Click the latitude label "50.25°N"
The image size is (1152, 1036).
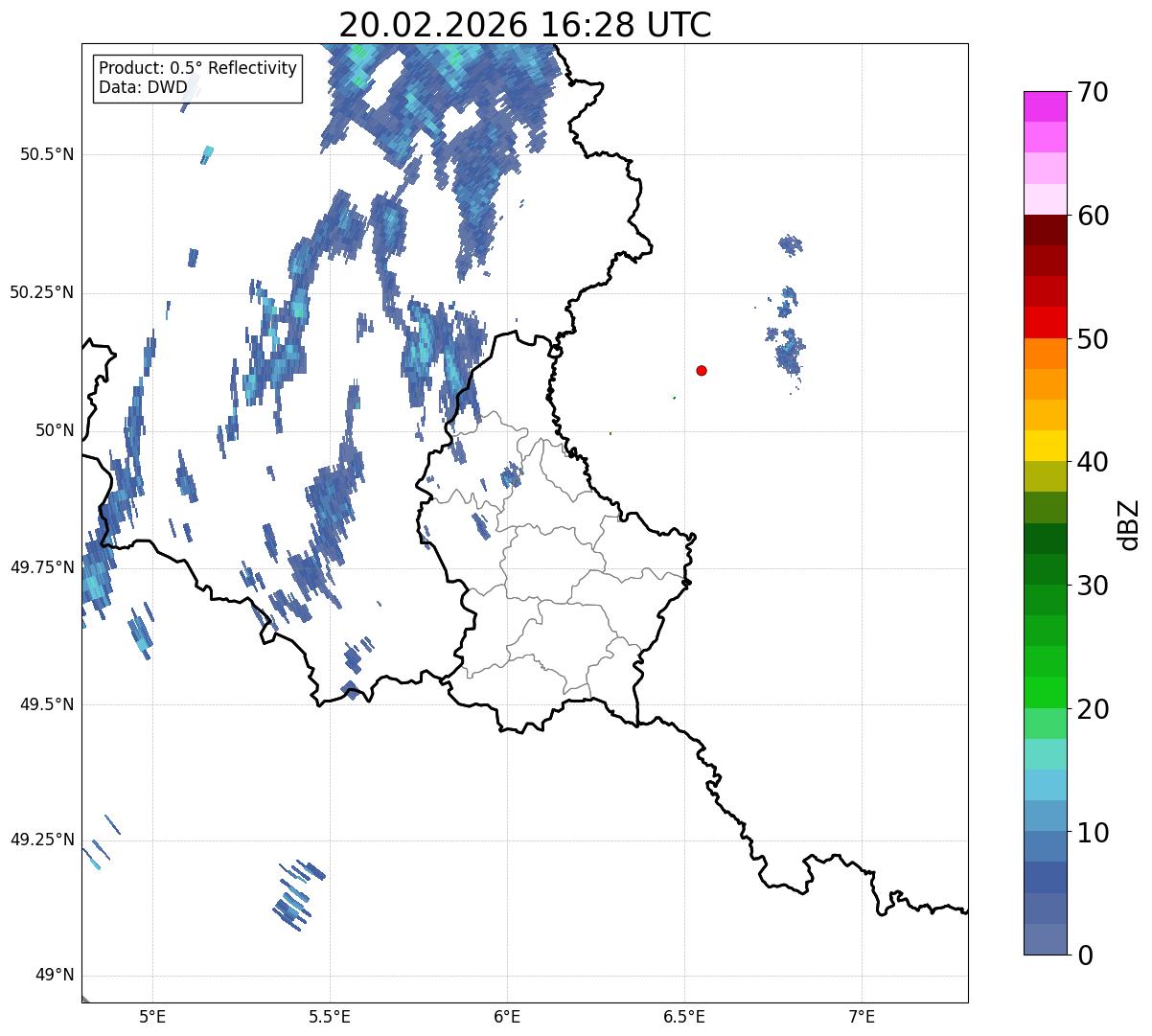pos(42,292)
